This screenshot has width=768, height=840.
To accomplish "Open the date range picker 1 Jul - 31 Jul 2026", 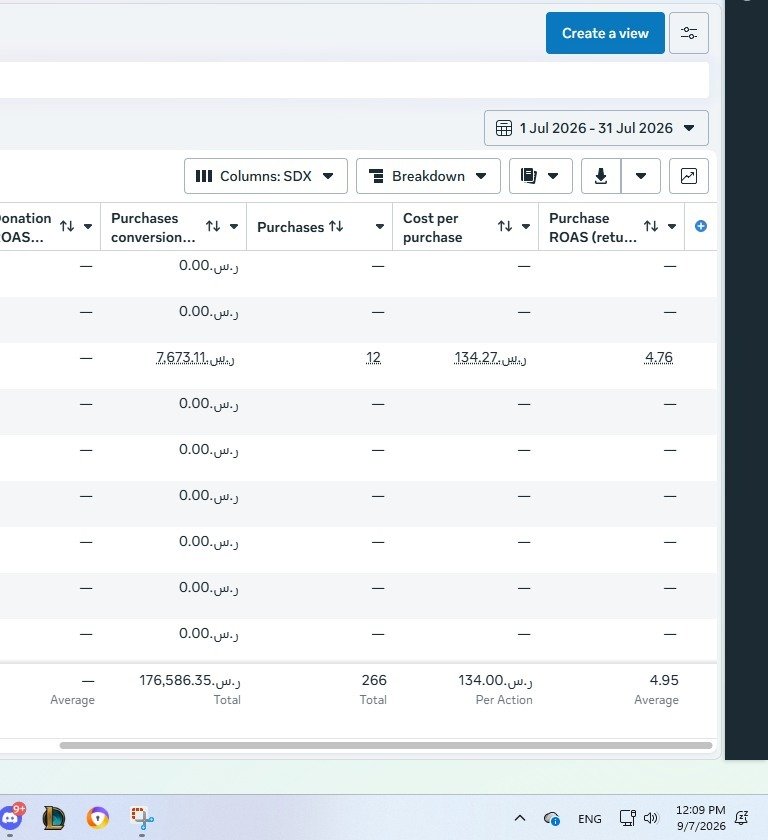I will [x=596, y=128].
